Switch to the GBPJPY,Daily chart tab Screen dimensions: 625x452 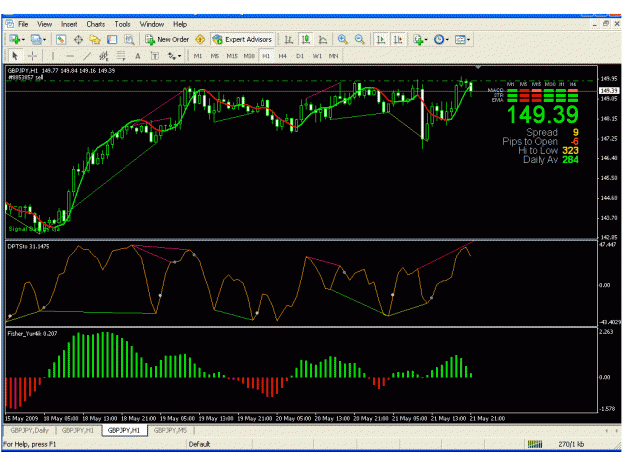coord(29,430)
